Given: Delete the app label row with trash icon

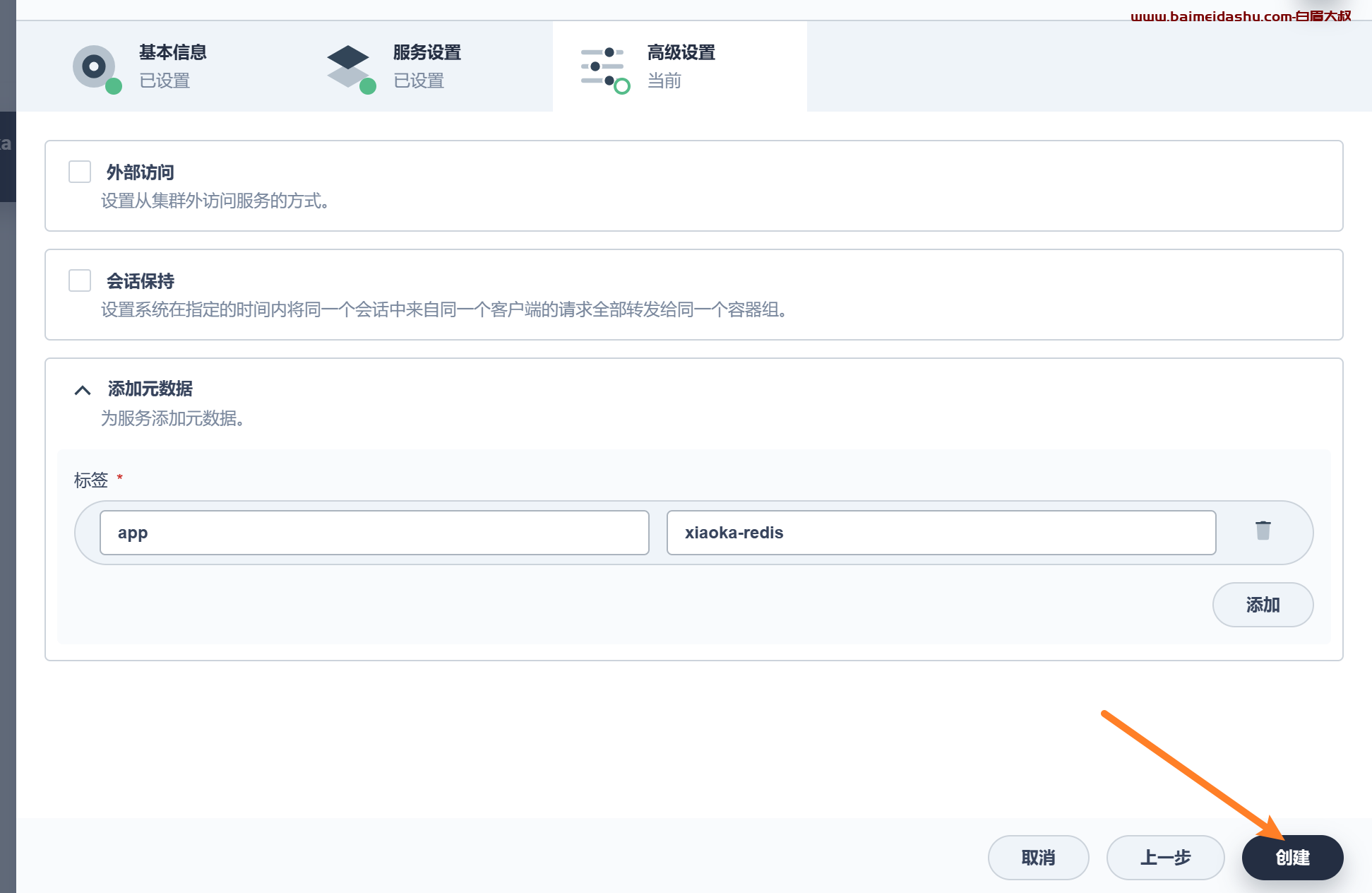Looking at the screenshot, I should click(1263, 531).
